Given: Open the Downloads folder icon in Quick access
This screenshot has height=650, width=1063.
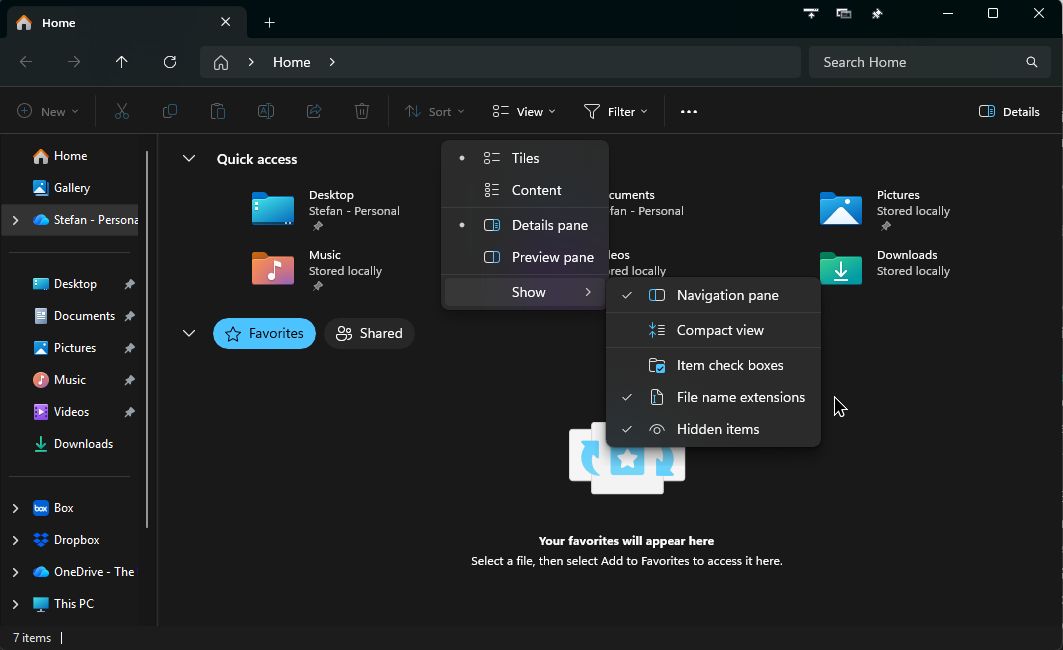Looking at the screenshot, I should coord(840,268).
